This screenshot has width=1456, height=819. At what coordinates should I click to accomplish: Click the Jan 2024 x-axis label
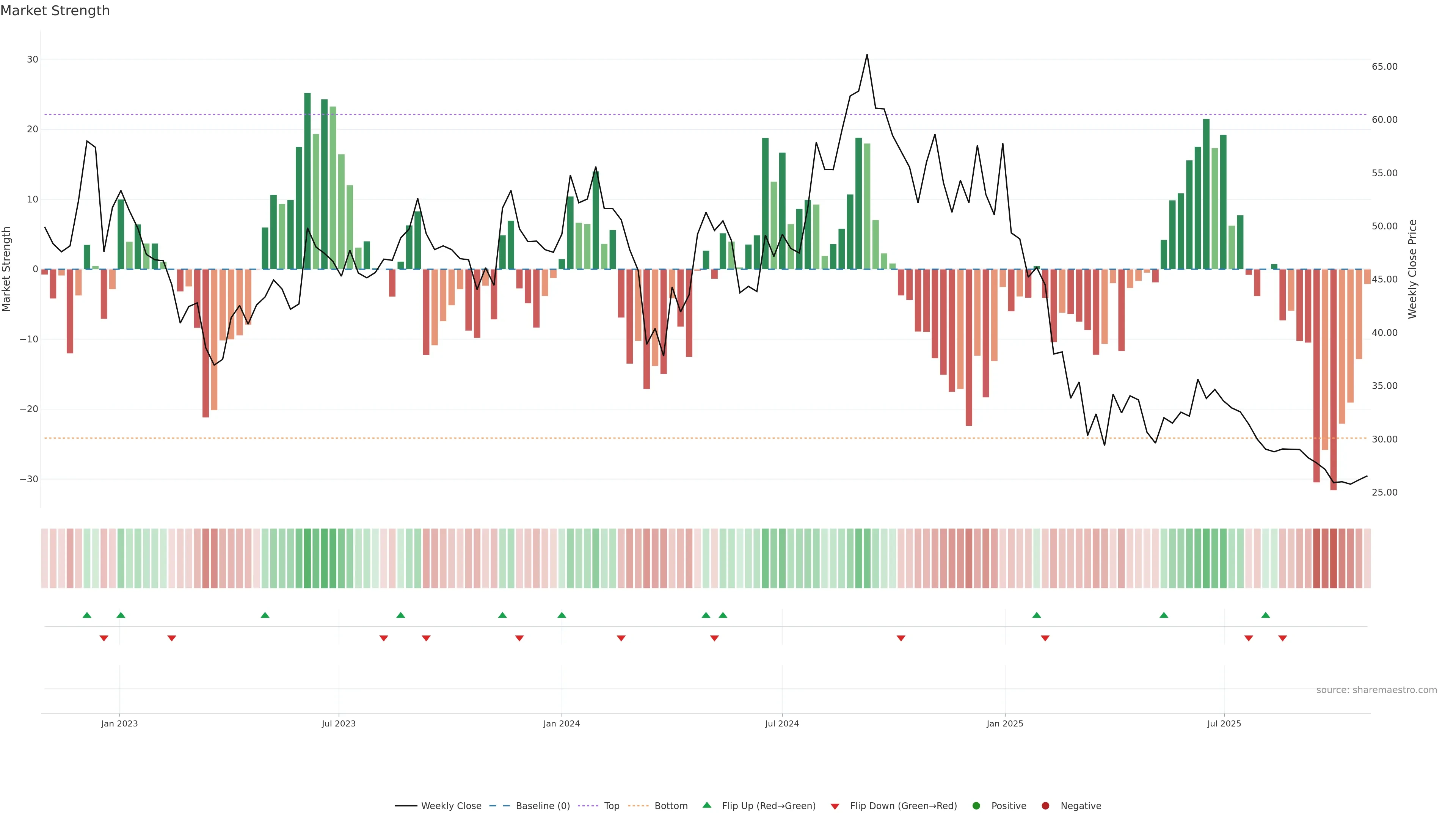[x=561, y=723]
